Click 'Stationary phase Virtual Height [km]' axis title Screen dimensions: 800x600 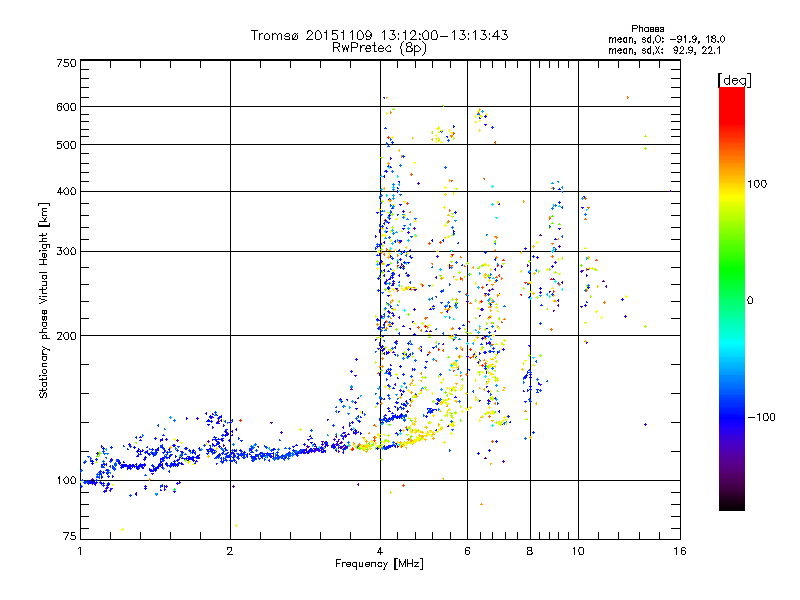coord(44,301)
